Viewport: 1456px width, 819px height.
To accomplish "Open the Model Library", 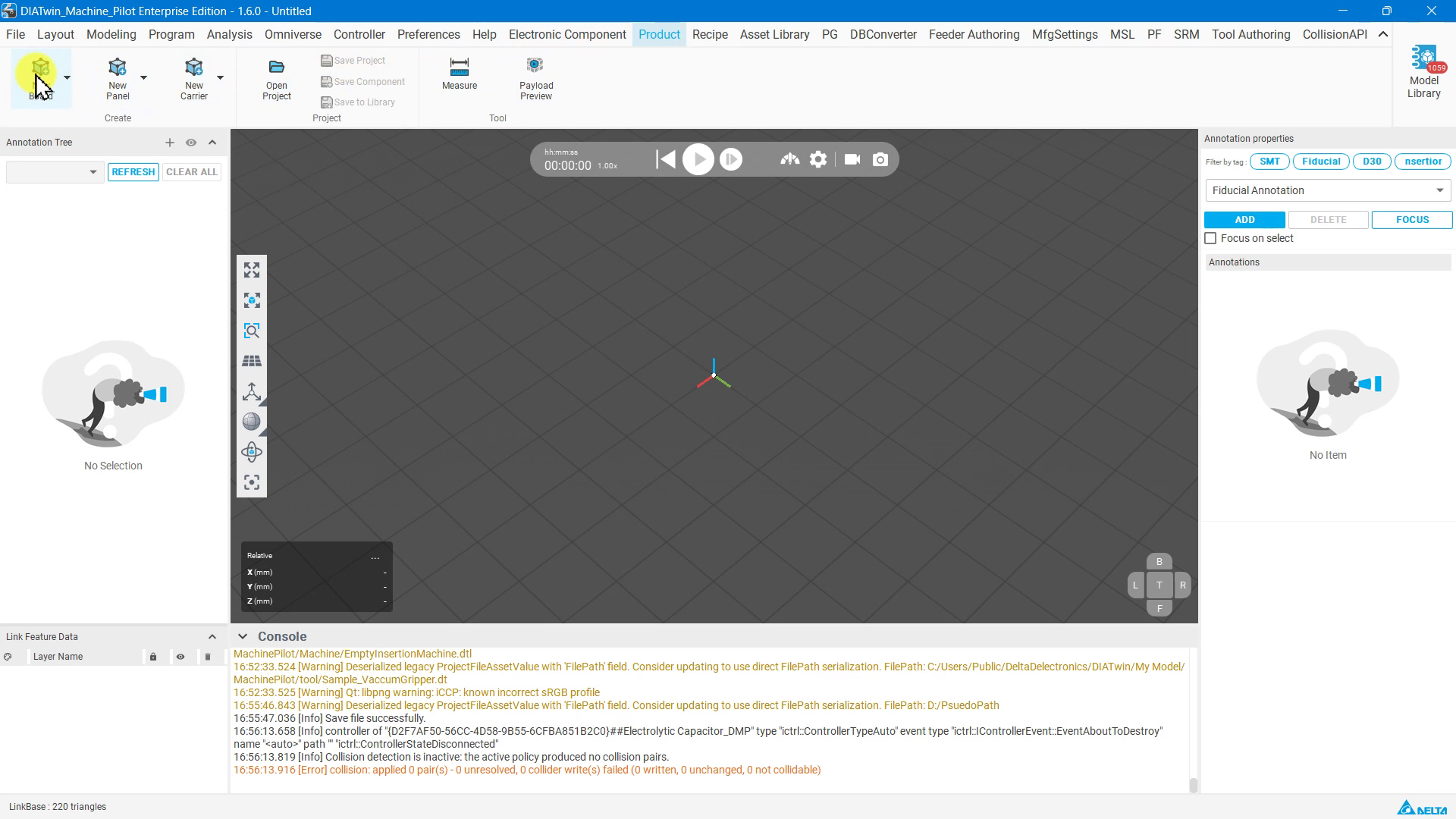I will point(1423,72).
